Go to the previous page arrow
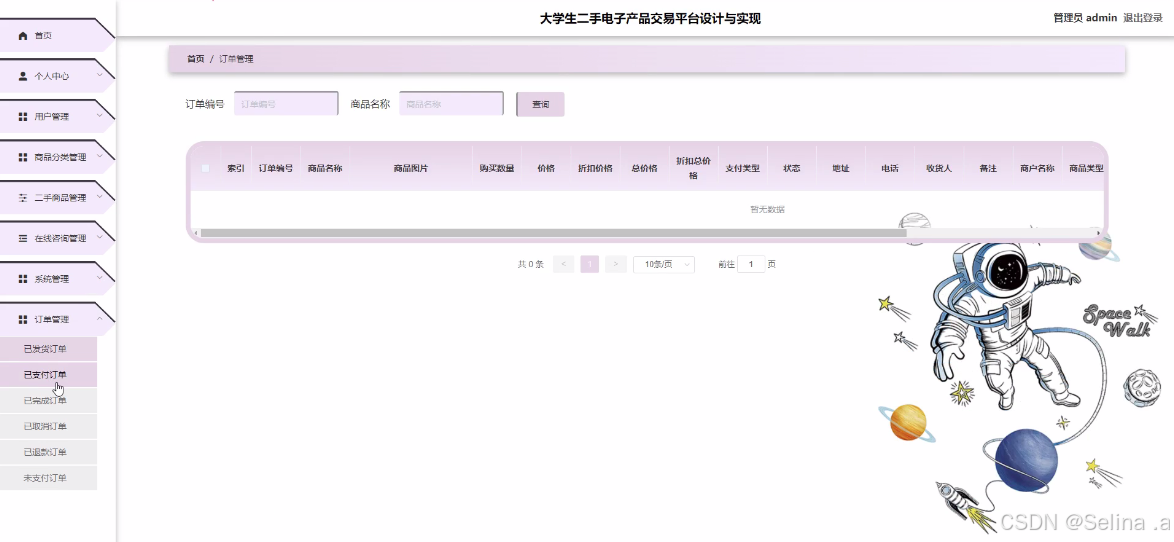The width and height of the screenshot is (1174, 542). tap(563, 264)
